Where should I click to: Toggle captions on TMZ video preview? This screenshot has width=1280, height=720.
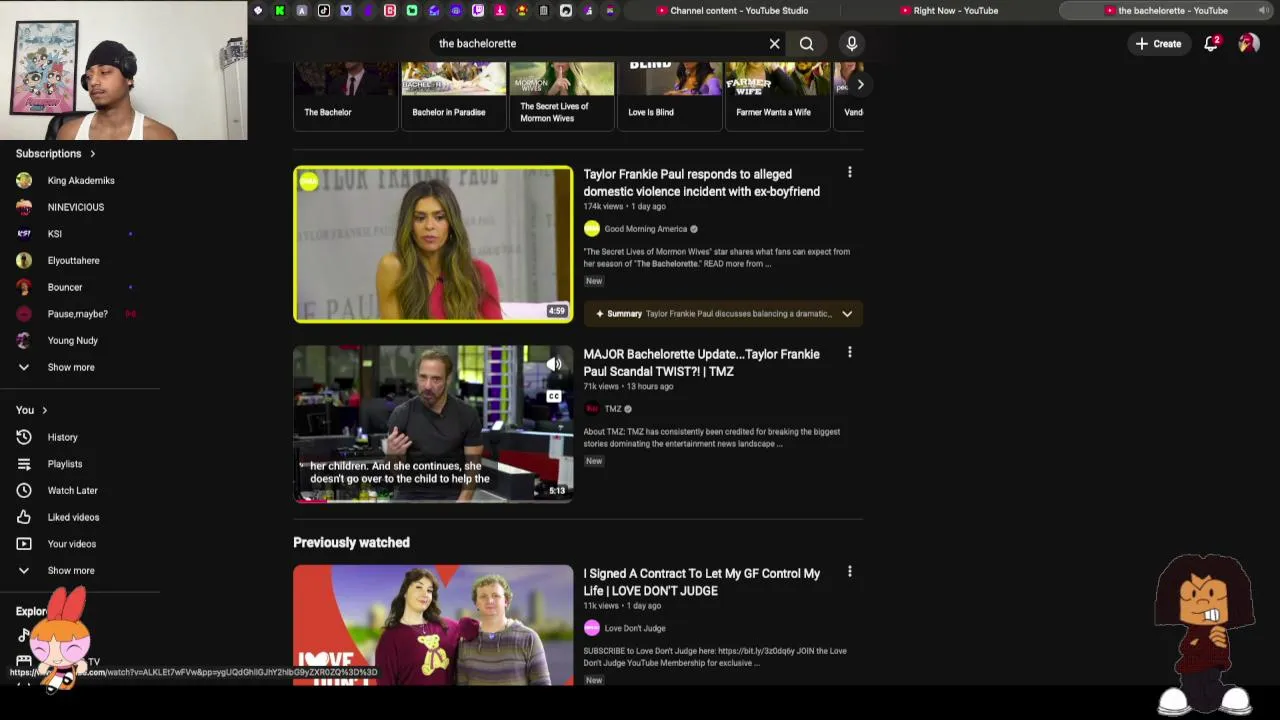554,396
